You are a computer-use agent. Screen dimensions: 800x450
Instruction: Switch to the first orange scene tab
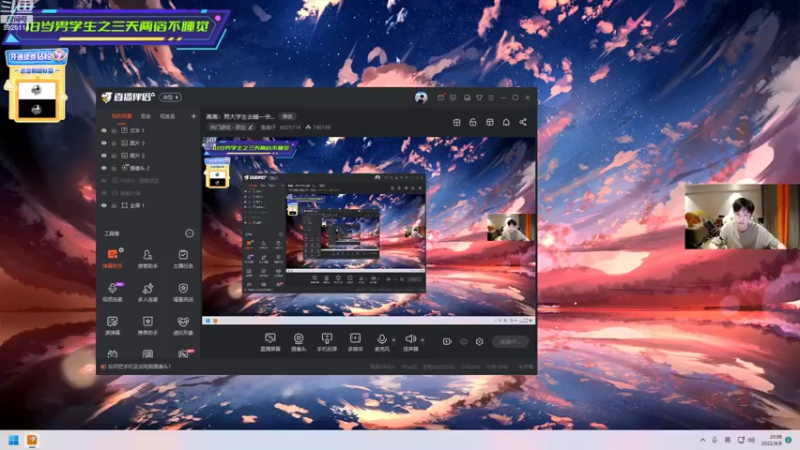pyautogui.click(x=121, y=116)
